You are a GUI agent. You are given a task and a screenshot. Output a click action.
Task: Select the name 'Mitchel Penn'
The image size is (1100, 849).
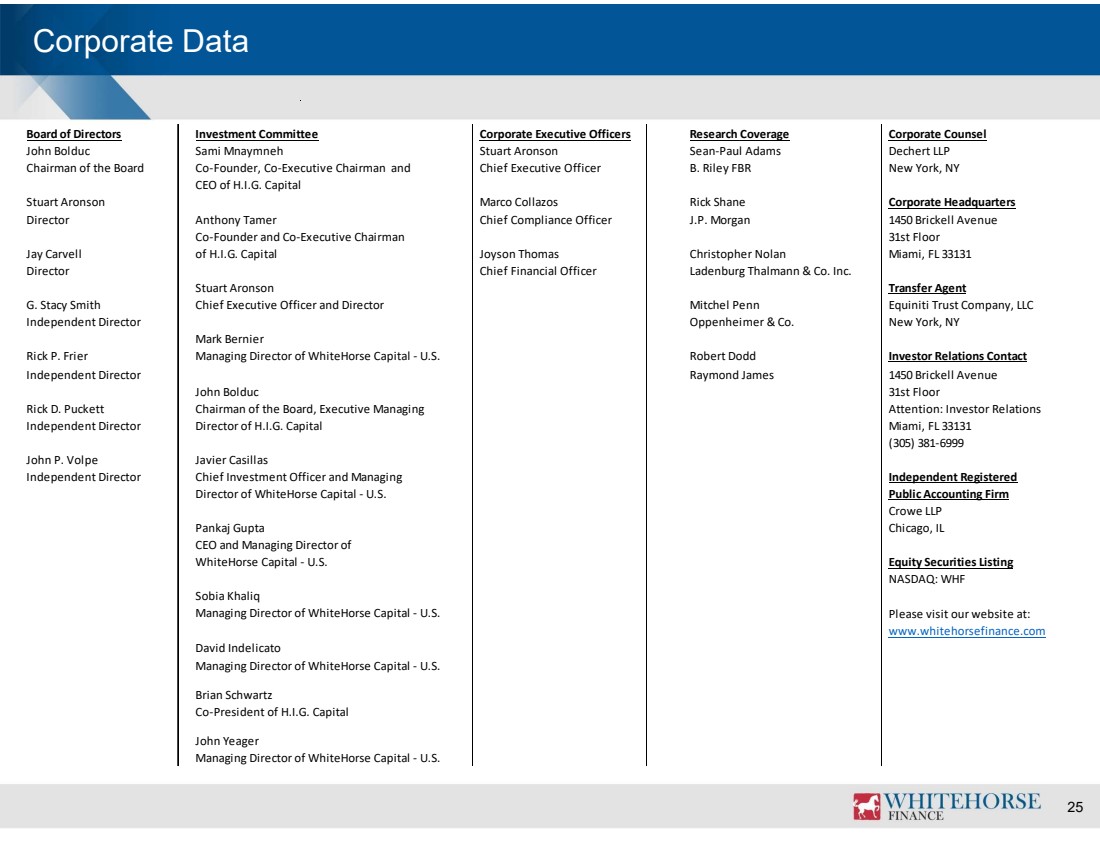724,305
